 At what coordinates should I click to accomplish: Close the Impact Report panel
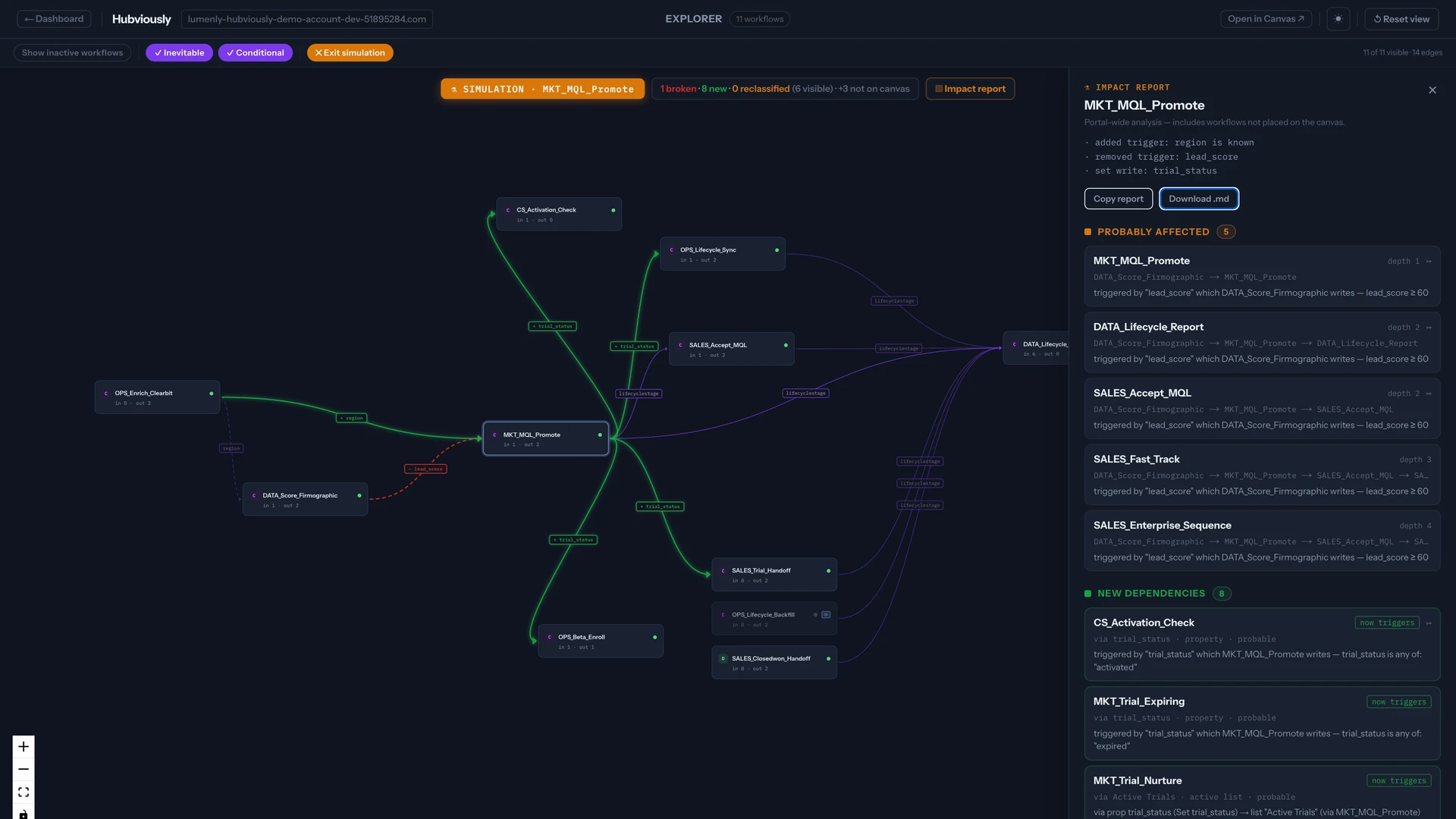pos(1432,90)
